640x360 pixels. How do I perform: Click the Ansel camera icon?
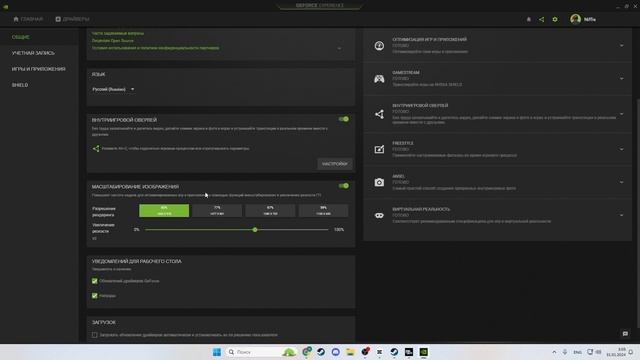pos(379,182)
